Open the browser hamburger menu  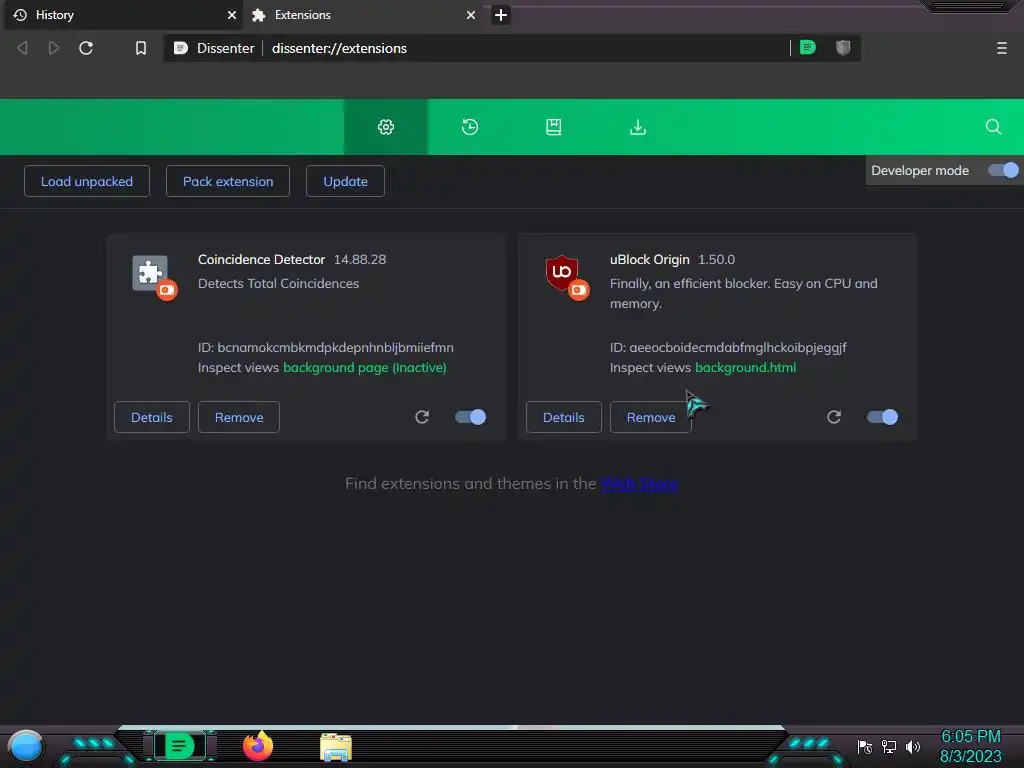pyautogui.click(x=1001, y=48)
